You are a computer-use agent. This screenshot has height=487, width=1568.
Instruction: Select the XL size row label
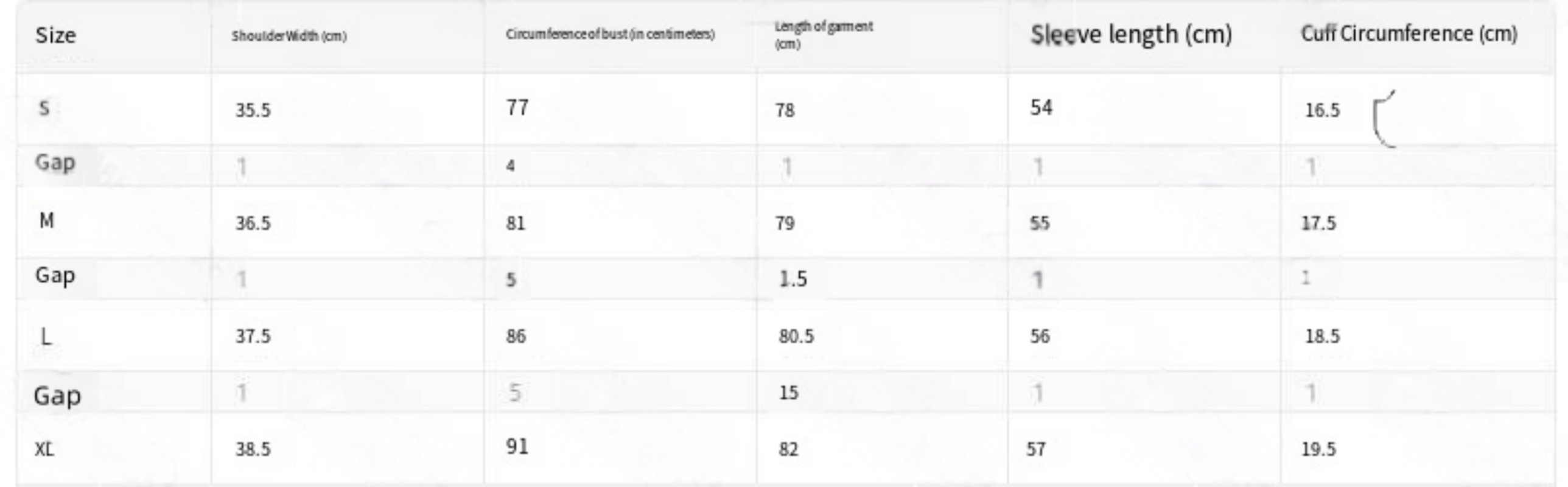(44, 449)
